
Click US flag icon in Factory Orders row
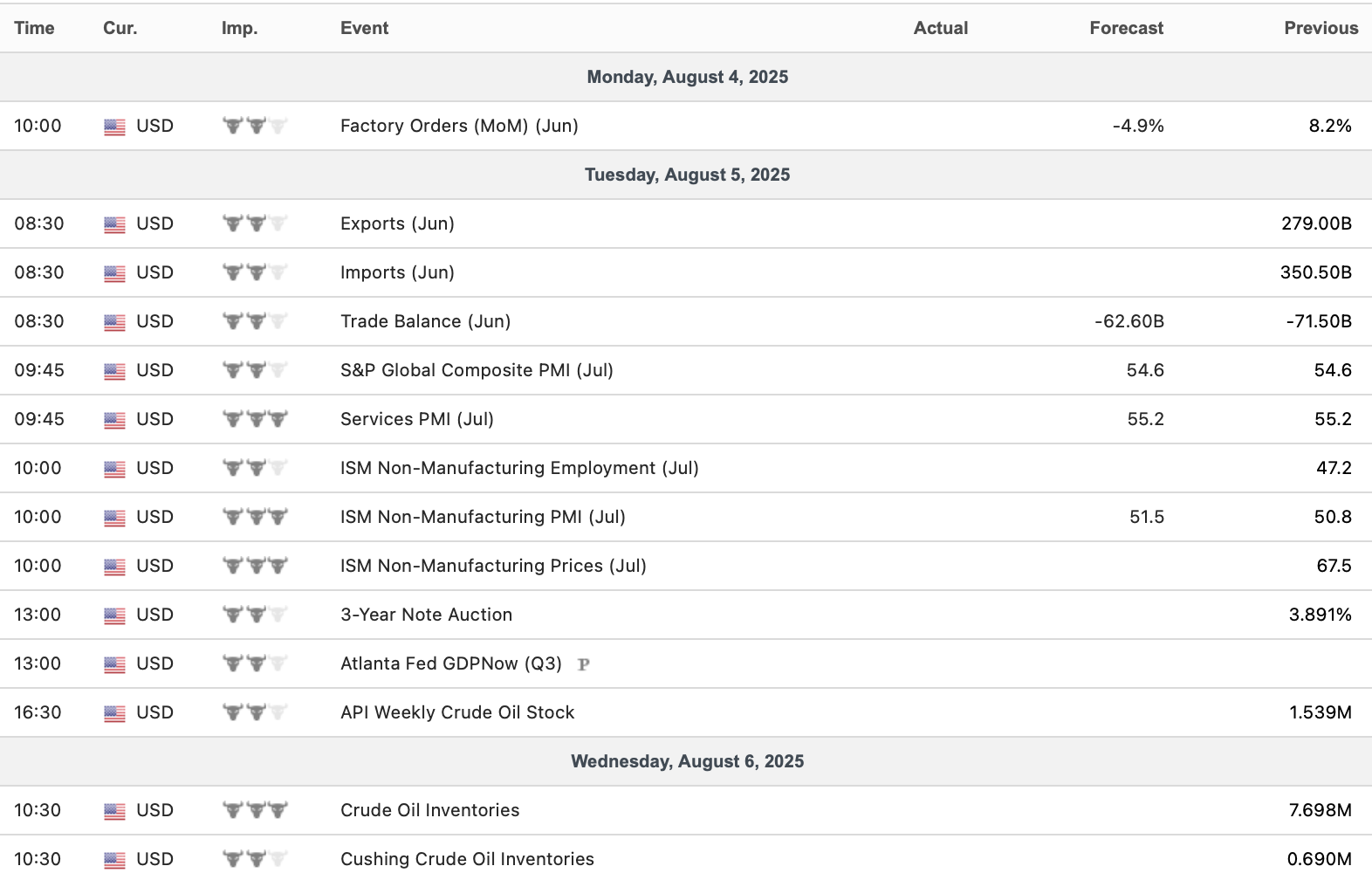[x=114, y=127]
